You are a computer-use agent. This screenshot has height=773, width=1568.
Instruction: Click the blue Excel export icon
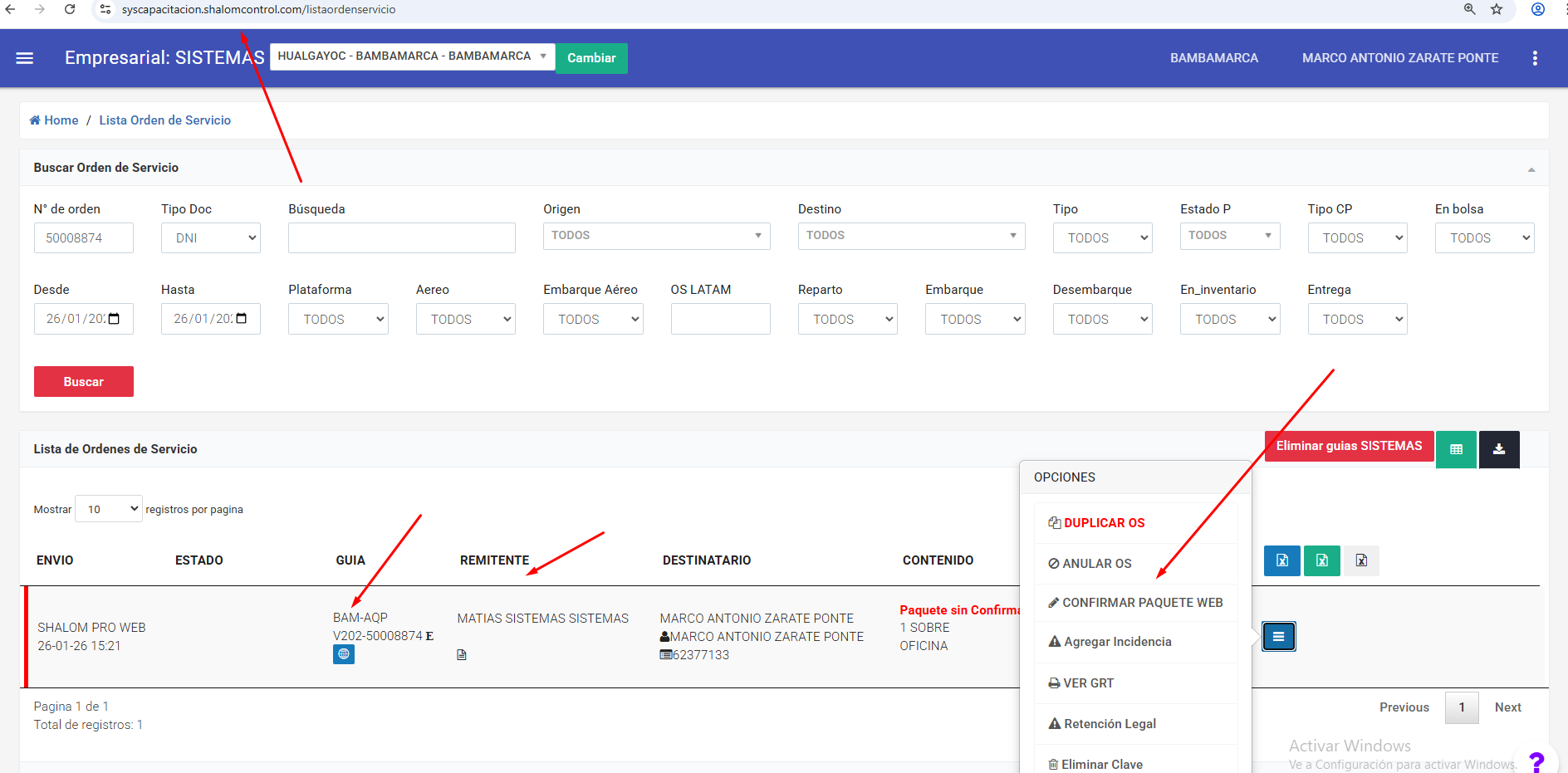click(1282, 560)
